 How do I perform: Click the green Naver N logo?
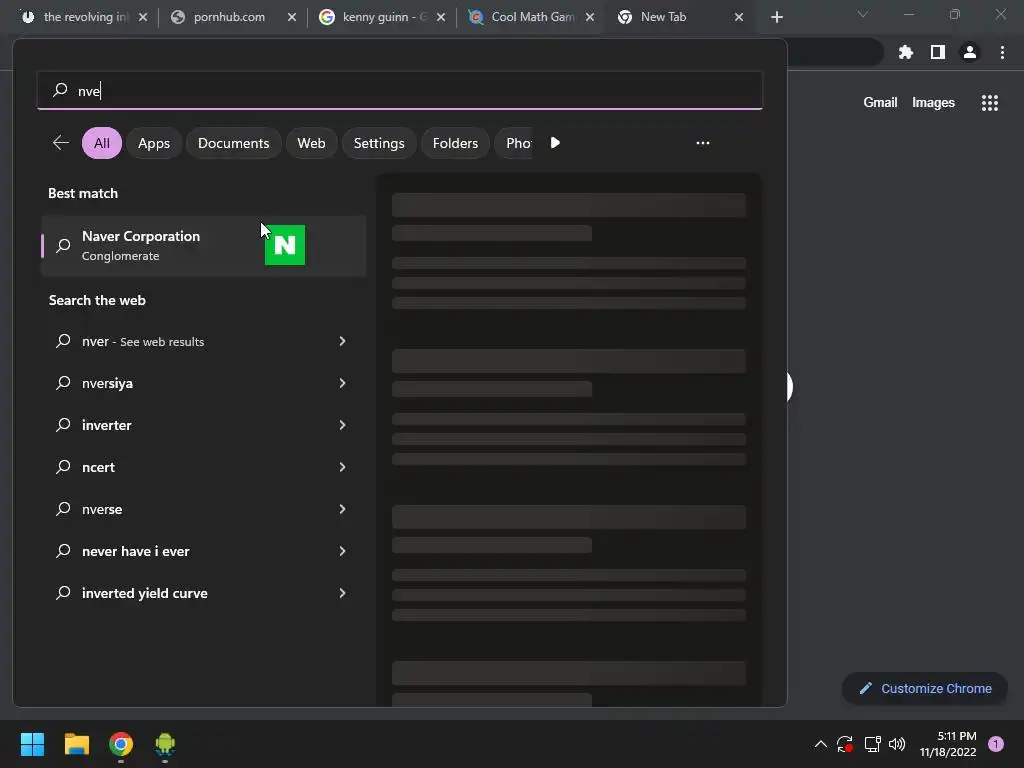point(285,245)
